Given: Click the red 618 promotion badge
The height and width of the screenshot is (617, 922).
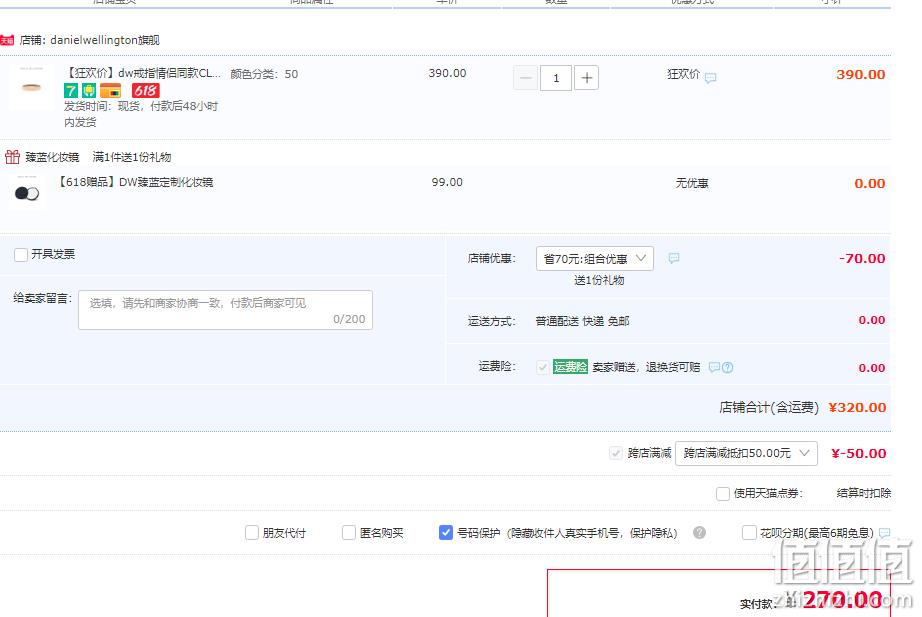Looking at the screenshot, I should point(145,91).
